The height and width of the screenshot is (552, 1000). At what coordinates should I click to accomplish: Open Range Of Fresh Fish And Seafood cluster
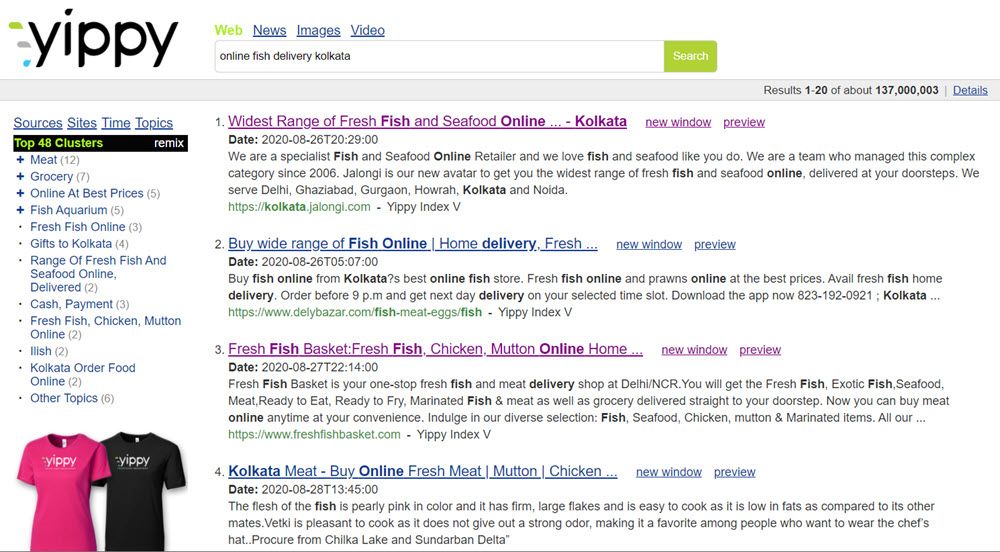pyautogui.click(x=98, y=273)
